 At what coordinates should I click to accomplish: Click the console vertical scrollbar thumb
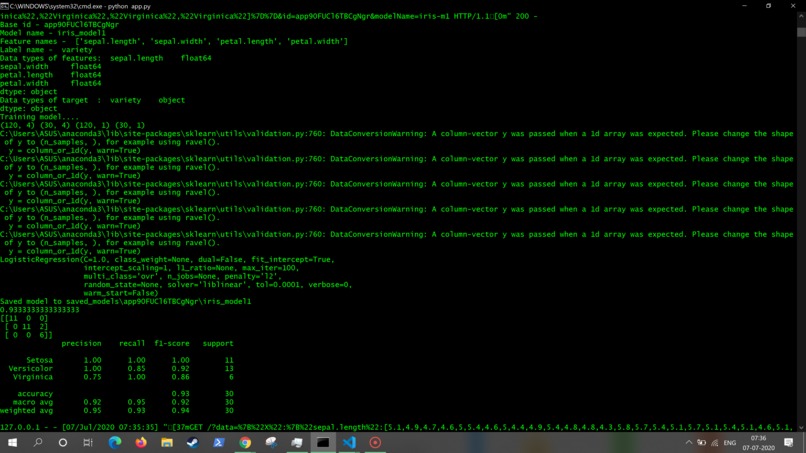pos(801,32)
